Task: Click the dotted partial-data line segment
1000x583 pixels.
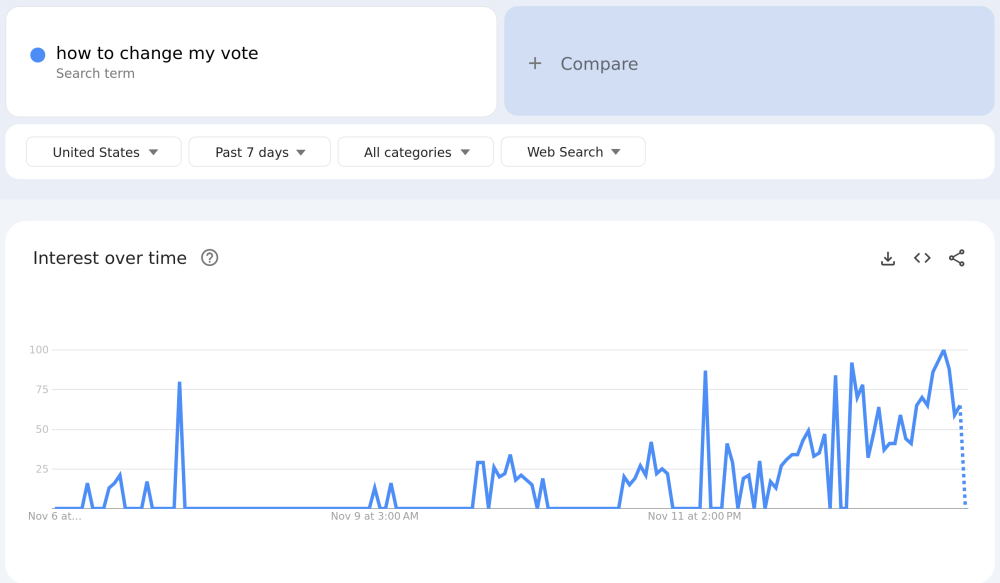Action: coord(963,460)
